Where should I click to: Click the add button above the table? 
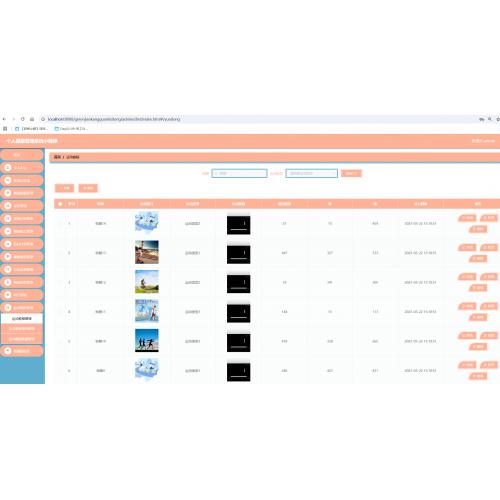64,188
